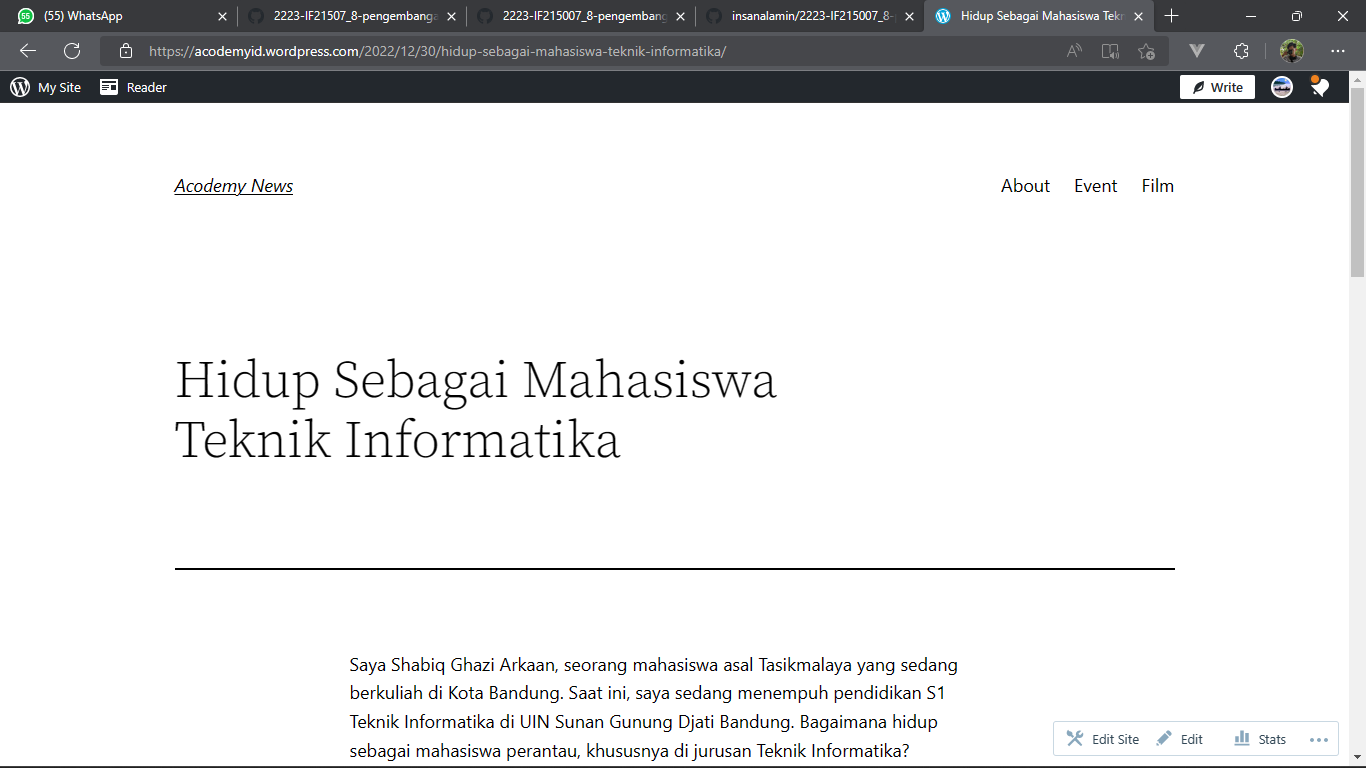The height and width of the screenshot is (768, 1366).
Task: Open the My Site menu via WordPress logo
Action: (20, 87)
